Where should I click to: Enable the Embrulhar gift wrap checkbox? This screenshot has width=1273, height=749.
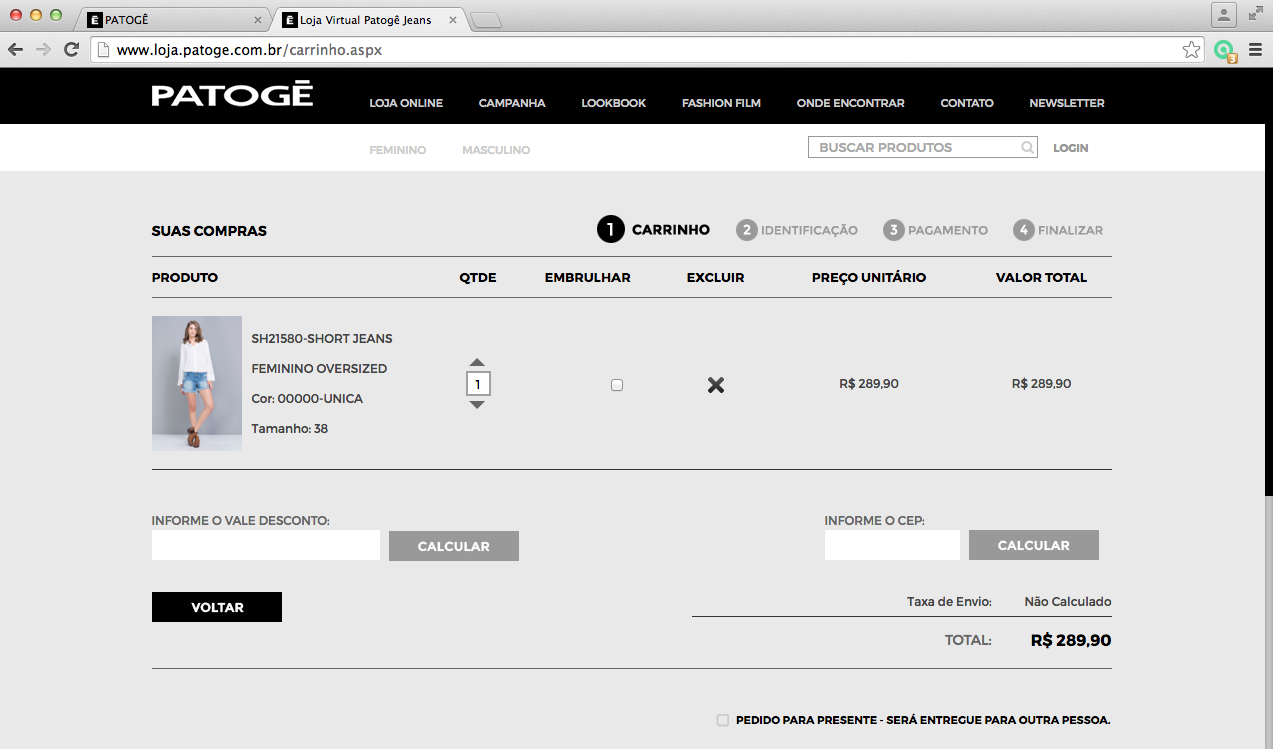tap(617, 385)
